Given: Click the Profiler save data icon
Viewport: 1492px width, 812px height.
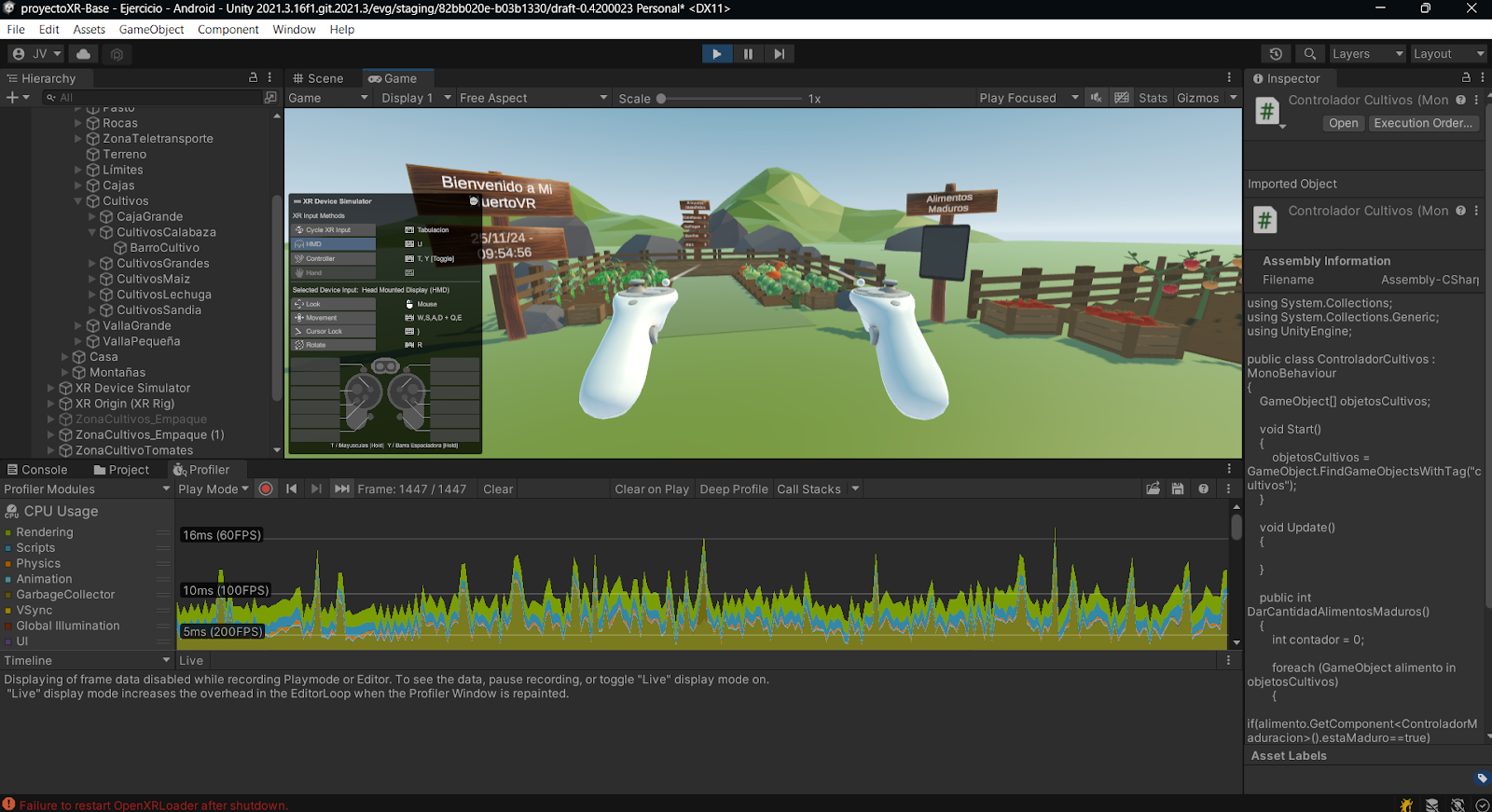Looking at the screenshot, I should coord(1178,489).
